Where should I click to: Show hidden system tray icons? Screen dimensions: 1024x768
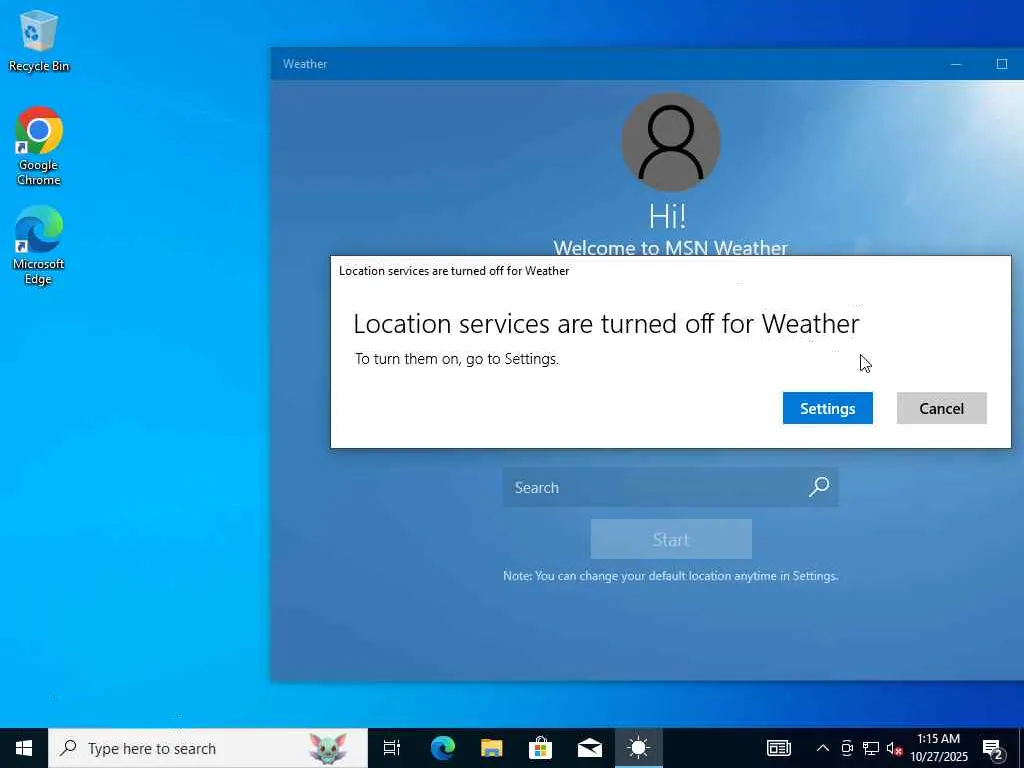pos(823,748)
